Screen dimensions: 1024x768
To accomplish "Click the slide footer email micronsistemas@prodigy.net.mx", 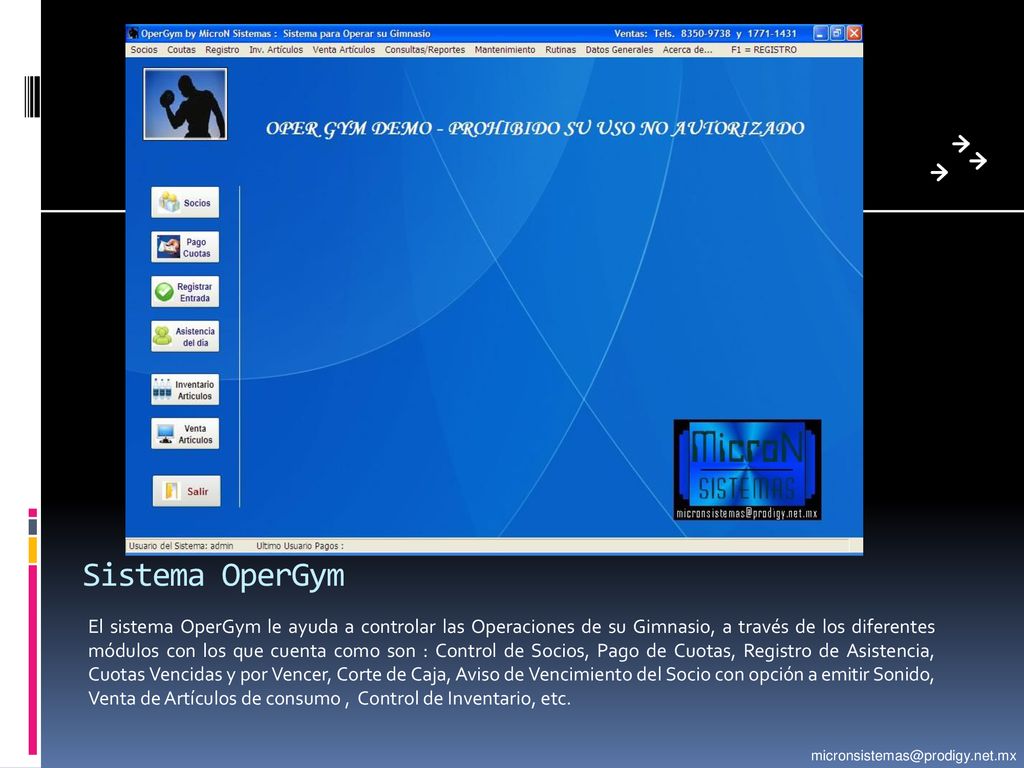I will click(914, 756).
